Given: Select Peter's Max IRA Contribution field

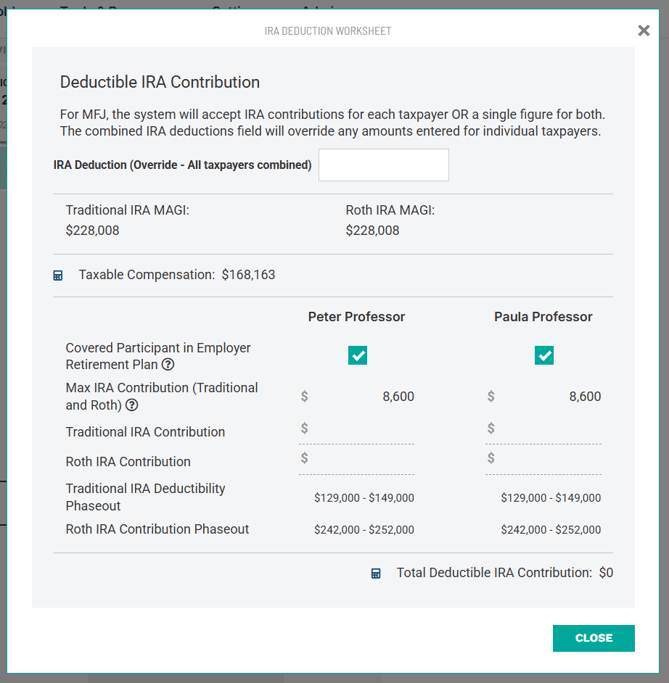Looking at the screenshot, I should pyautogui.click(x=364, y=397).
